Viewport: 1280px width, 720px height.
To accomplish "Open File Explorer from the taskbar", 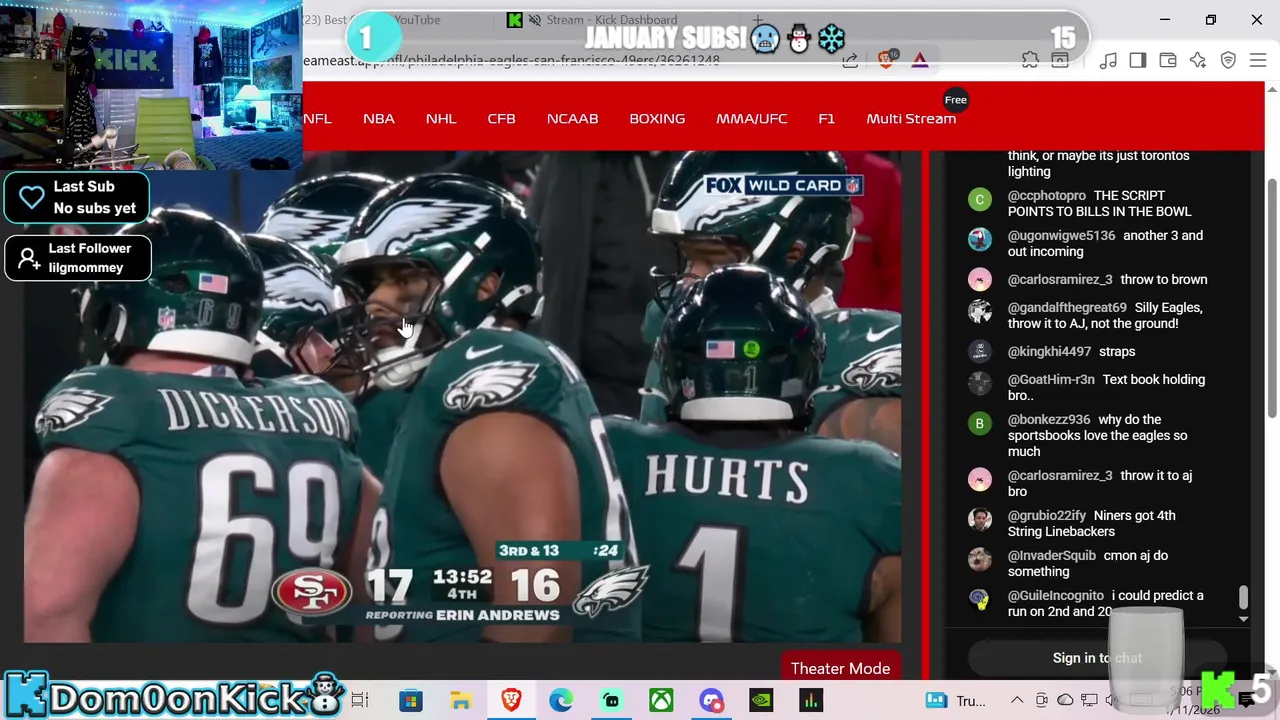I will (x=460, y=700).
